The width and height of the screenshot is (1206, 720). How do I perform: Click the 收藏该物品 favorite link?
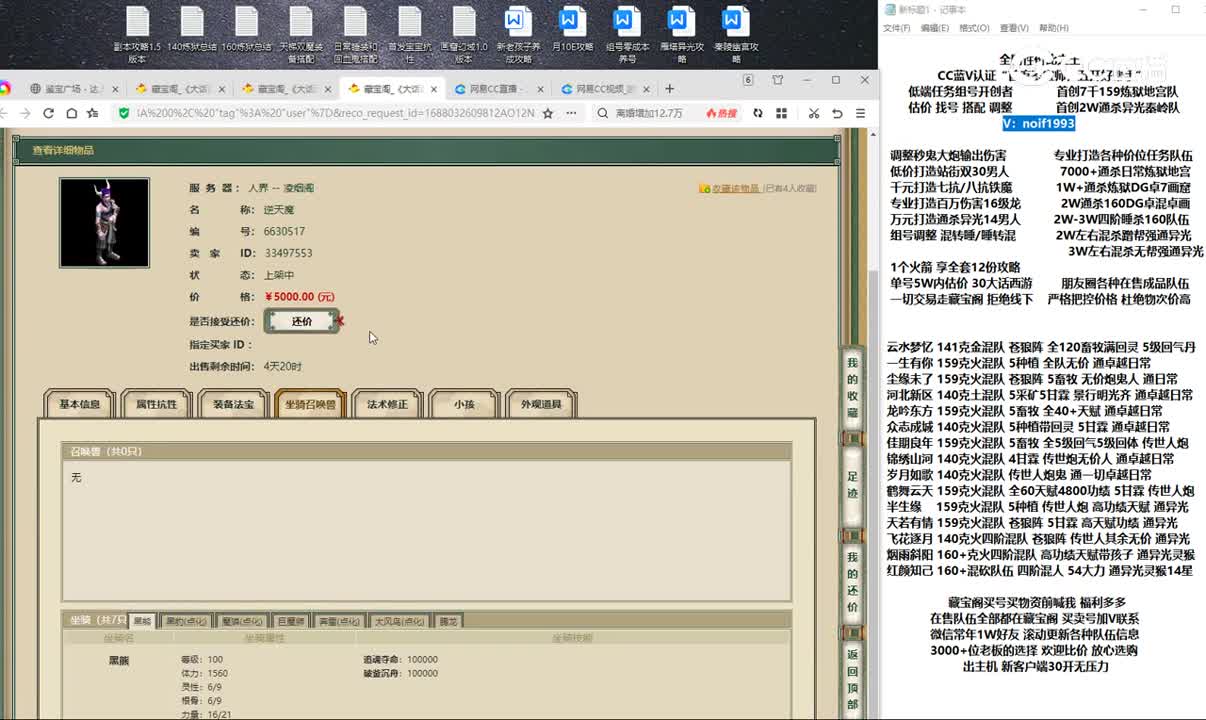(736, 188)
